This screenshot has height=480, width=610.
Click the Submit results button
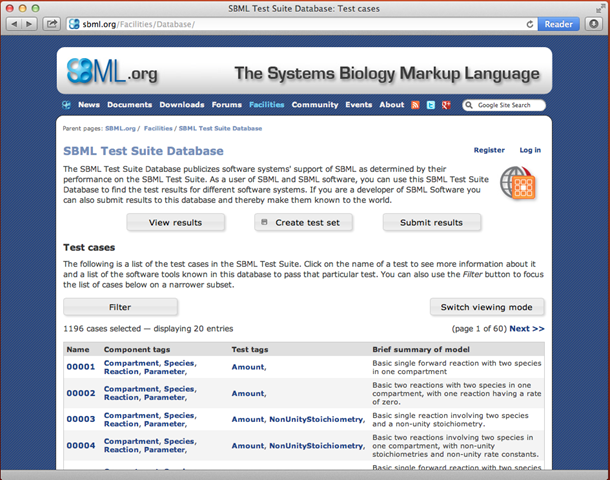point(432,222)
